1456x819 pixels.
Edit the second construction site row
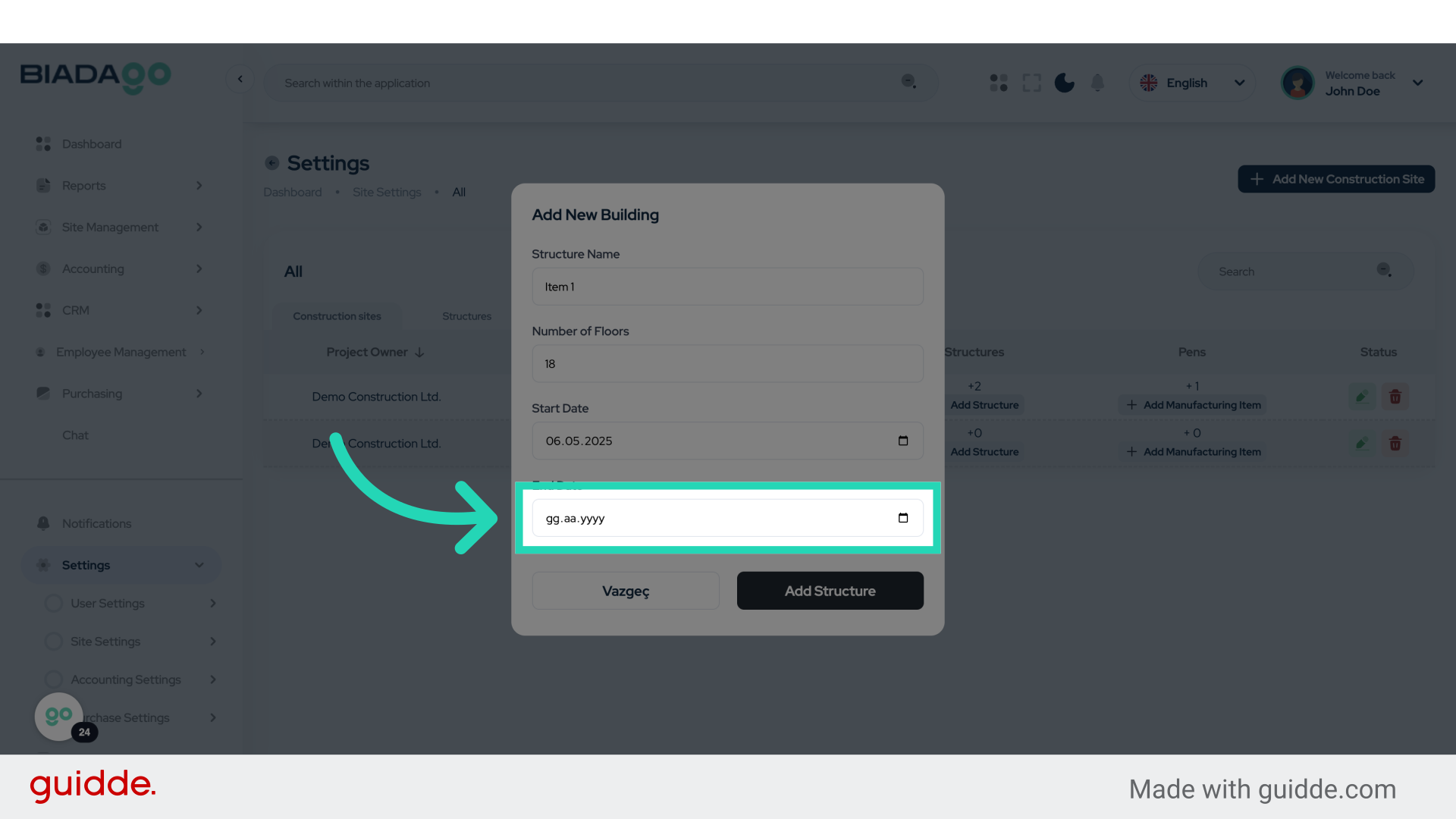(x=1362, y=444)
